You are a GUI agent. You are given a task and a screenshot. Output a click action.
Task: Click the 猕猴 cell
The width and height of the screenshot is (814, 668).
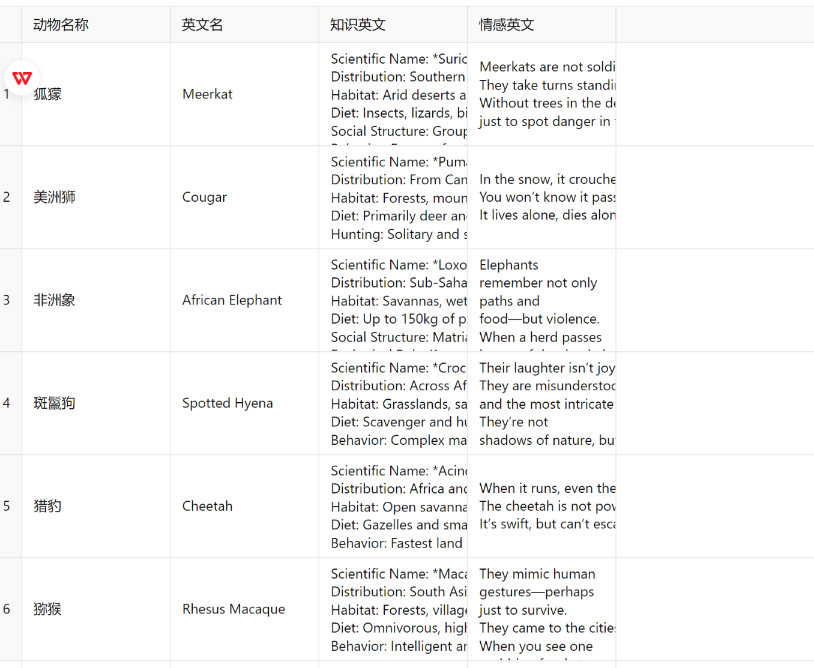[x=47, y=609]
